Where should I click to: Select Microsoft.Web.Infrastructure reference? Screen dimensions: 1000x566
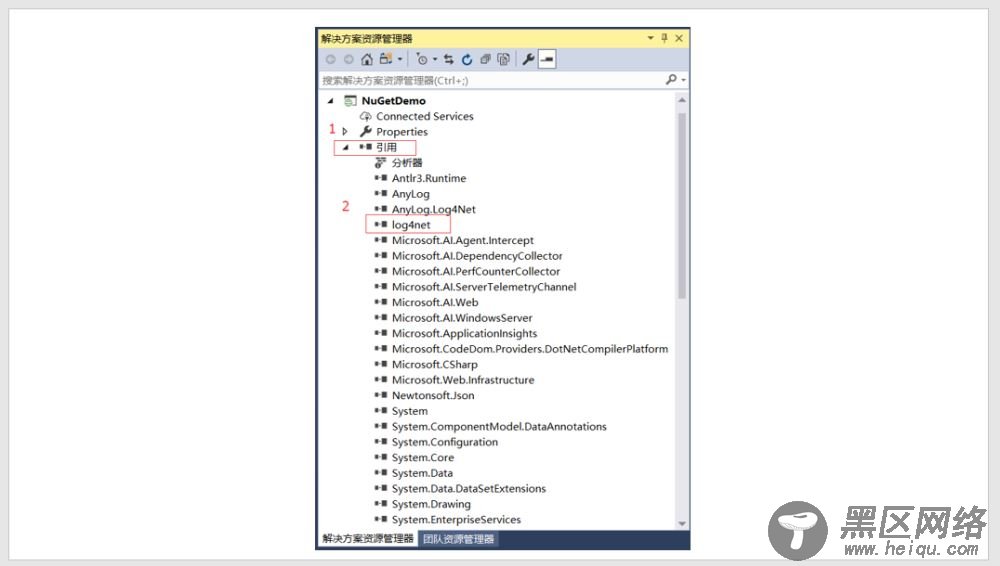(463, 380)
